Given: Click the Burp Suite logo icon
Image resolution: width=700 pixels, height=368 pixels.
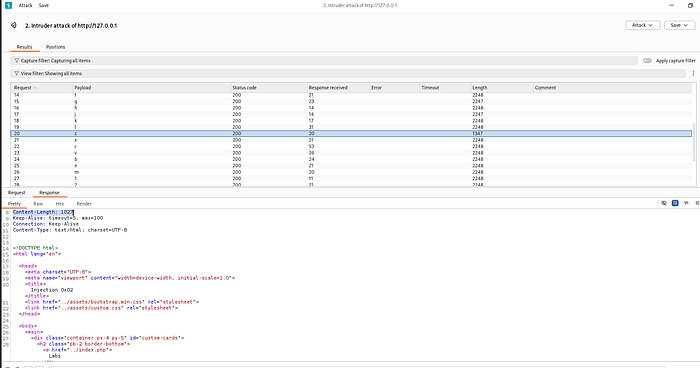Looking at the screenshot, I should tap(8, 5).
